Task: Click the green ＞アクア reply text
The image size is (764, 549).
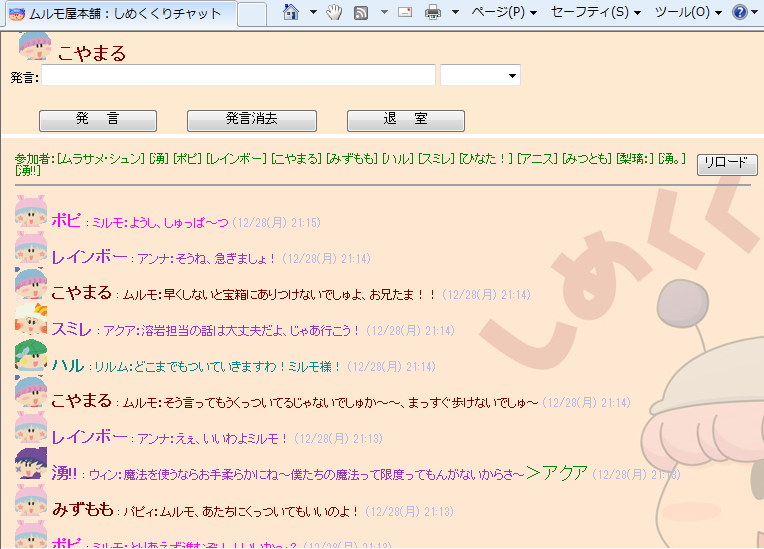Action: pyautogui.click(x=557, y=473)
